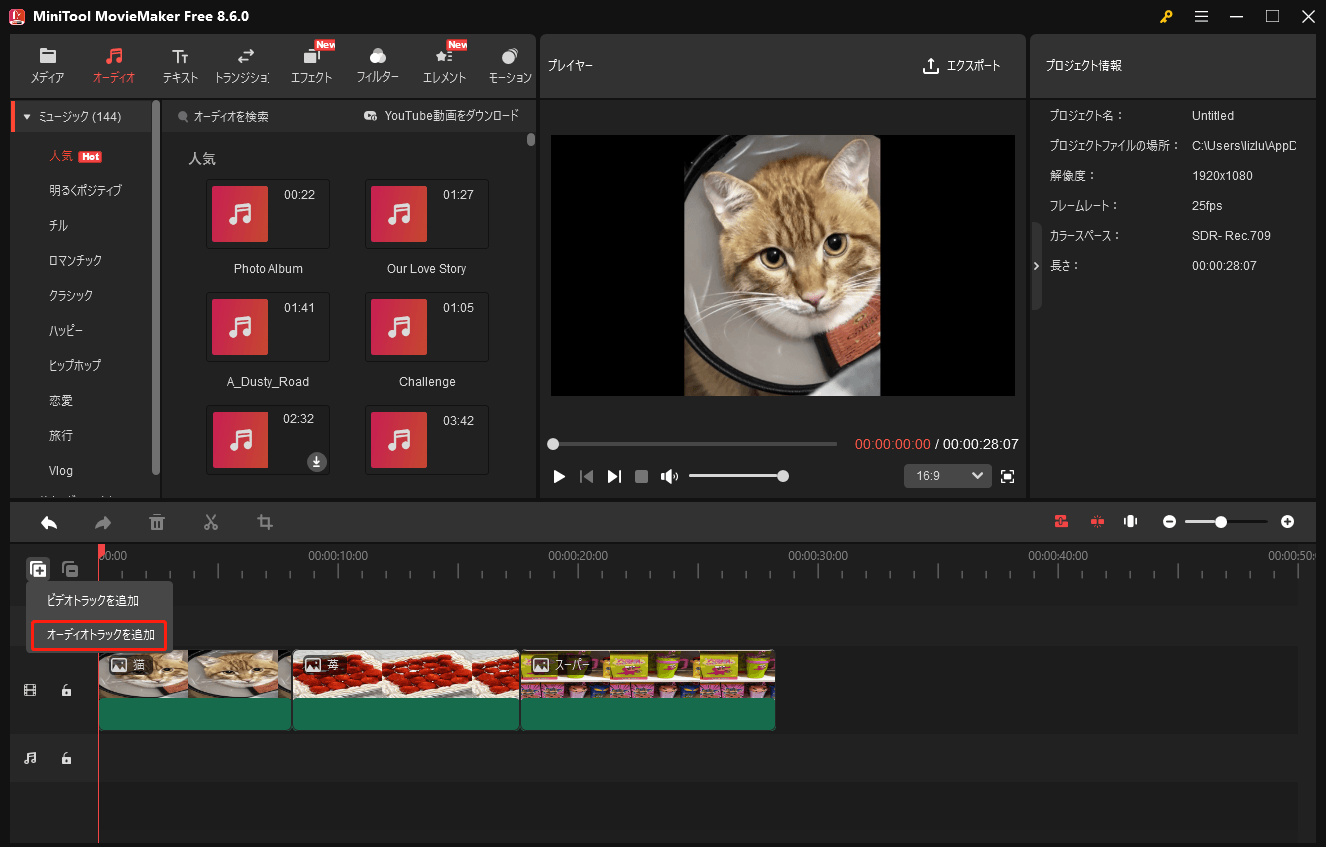Switch to the テキスト tab
1326x847 pixels.
(180, 65)
